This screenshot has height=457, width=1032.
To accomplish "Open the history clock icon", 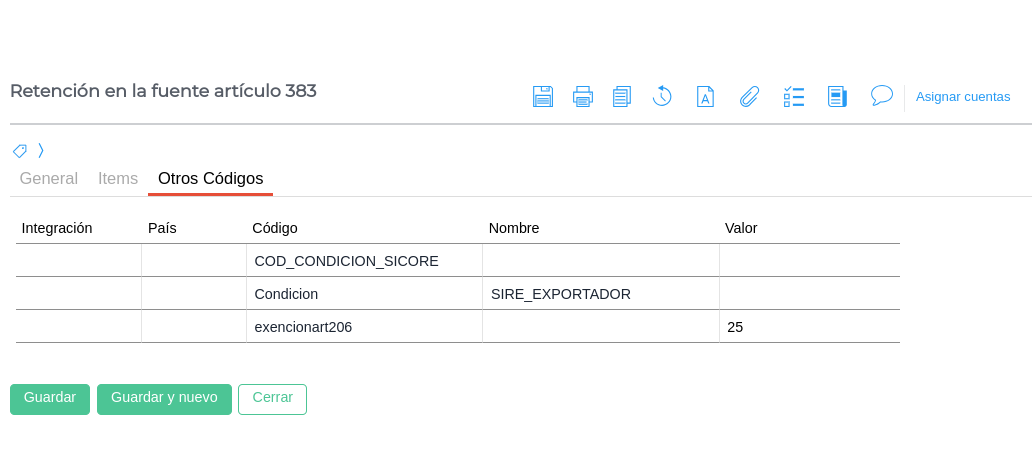I will coord(662,96).
